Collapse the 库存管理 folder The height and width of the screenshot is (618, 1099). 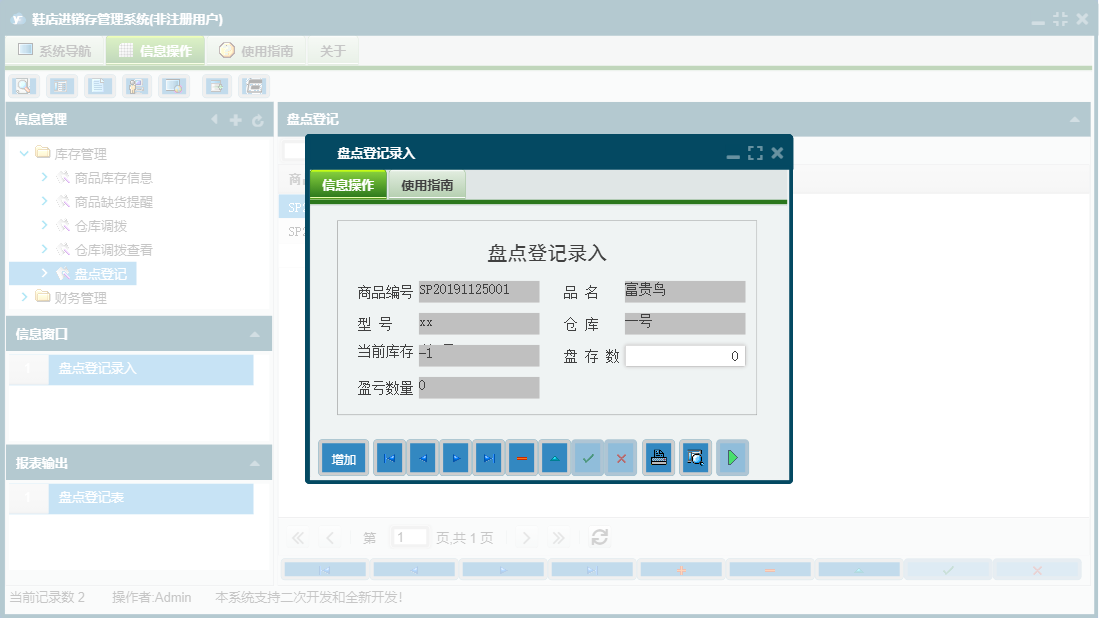tap(23, 154)
